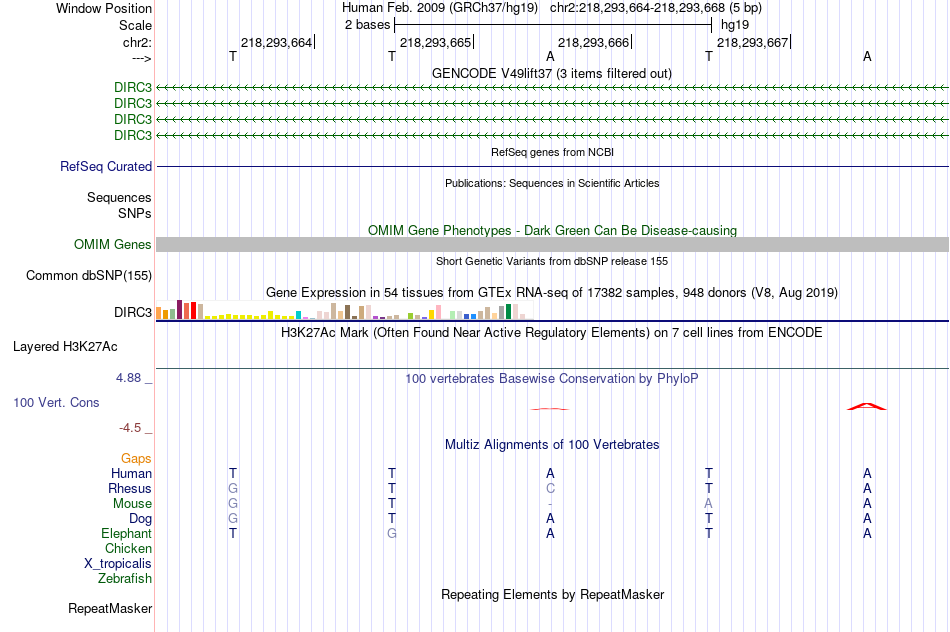950x632 pixels.
Task: Click the gap dash in Mouse row
Action: click(550, 504)
